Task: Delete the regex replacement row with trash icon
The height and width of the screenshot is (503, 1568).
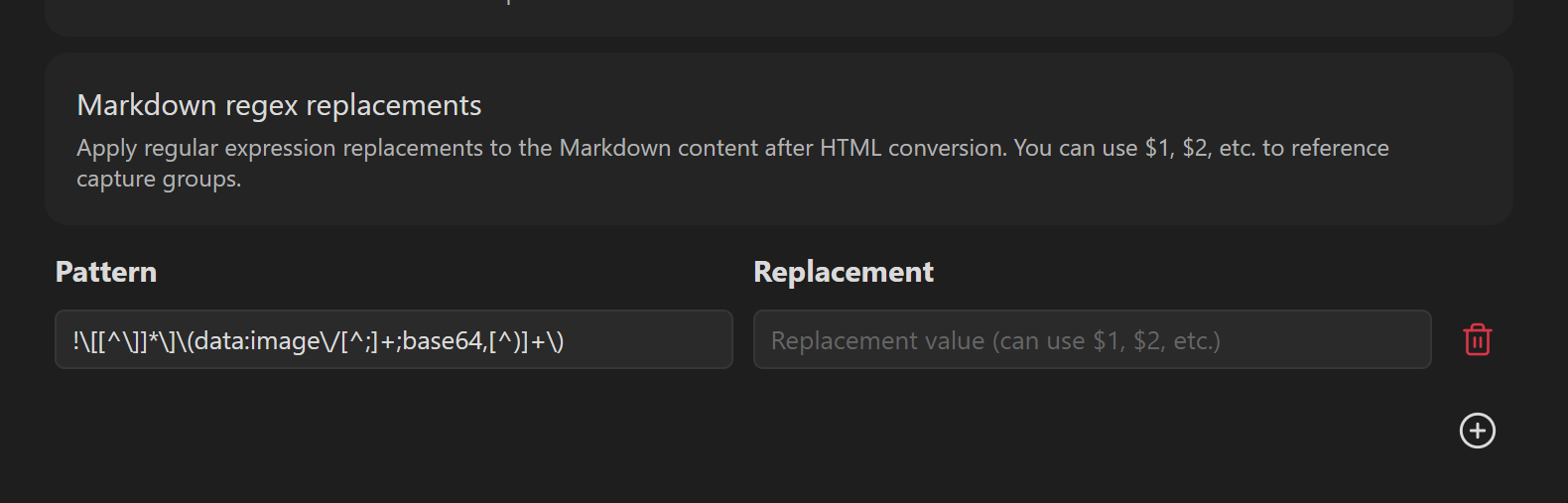Action: [1477, 339]
